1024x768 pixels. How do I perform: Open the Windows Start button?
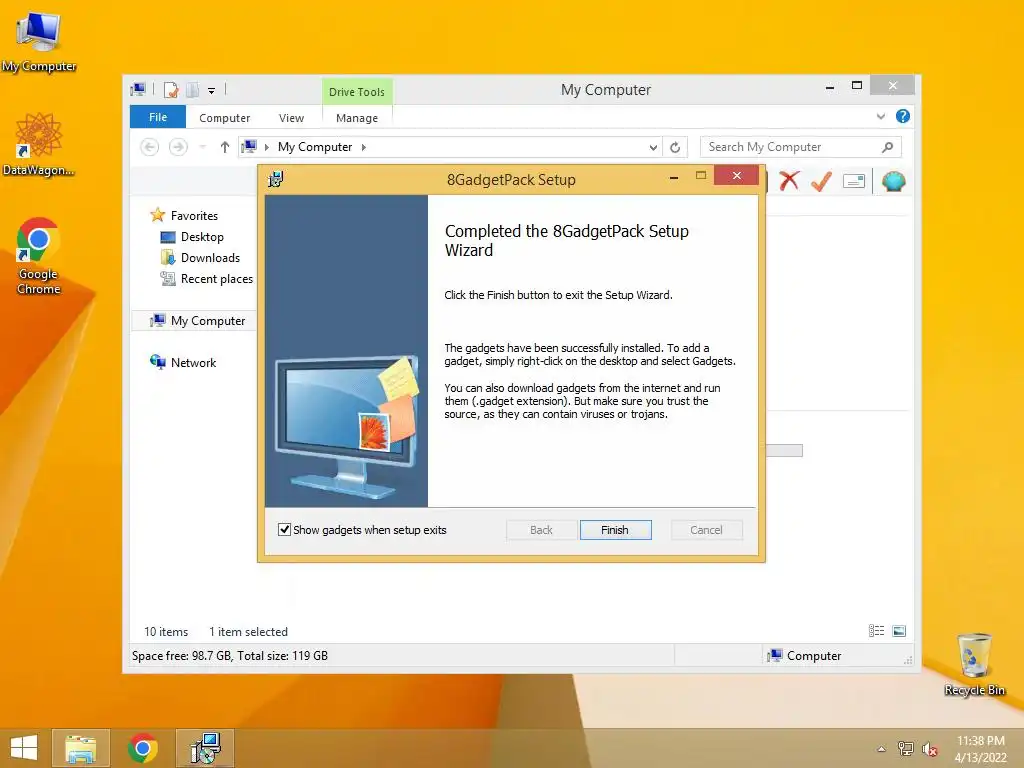click(x=24, y=748)
